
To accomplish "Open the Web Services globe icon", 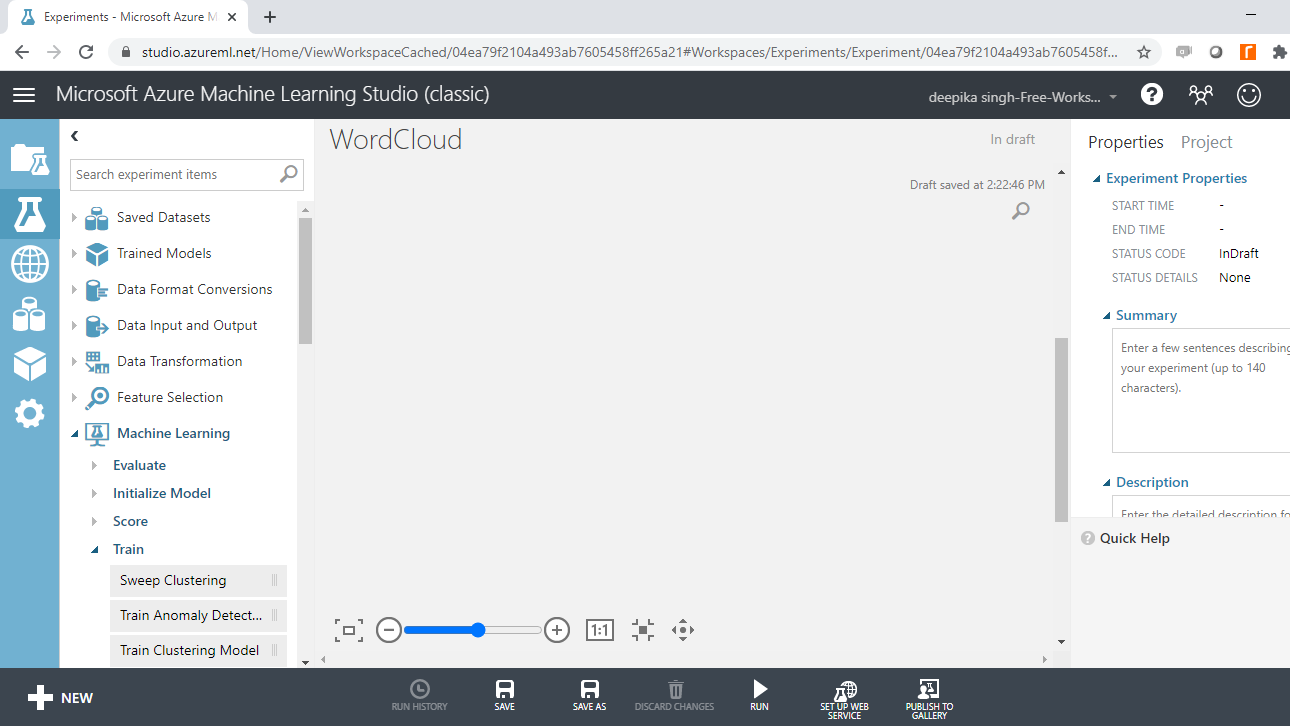I will pyautogui.click(x=29, y=265).
